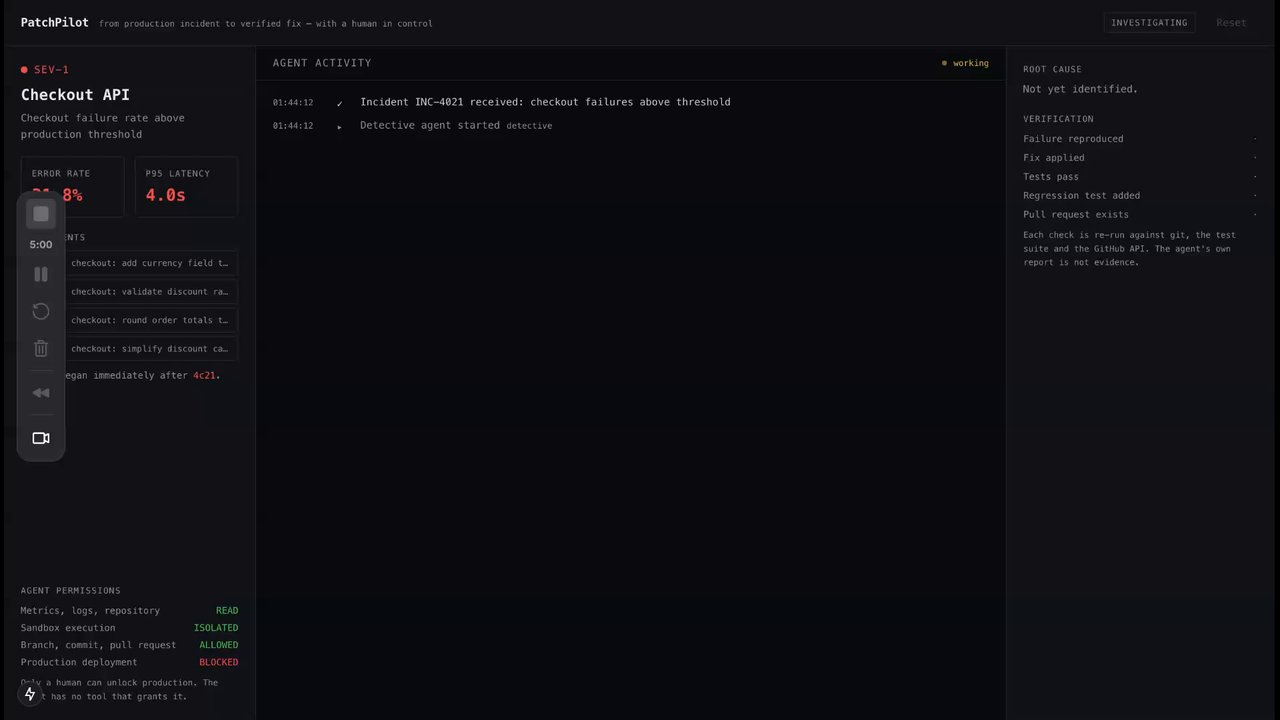Viewport: 1280px width, 720px height.
Task: Pause the recording
Action: coord(41,274)
